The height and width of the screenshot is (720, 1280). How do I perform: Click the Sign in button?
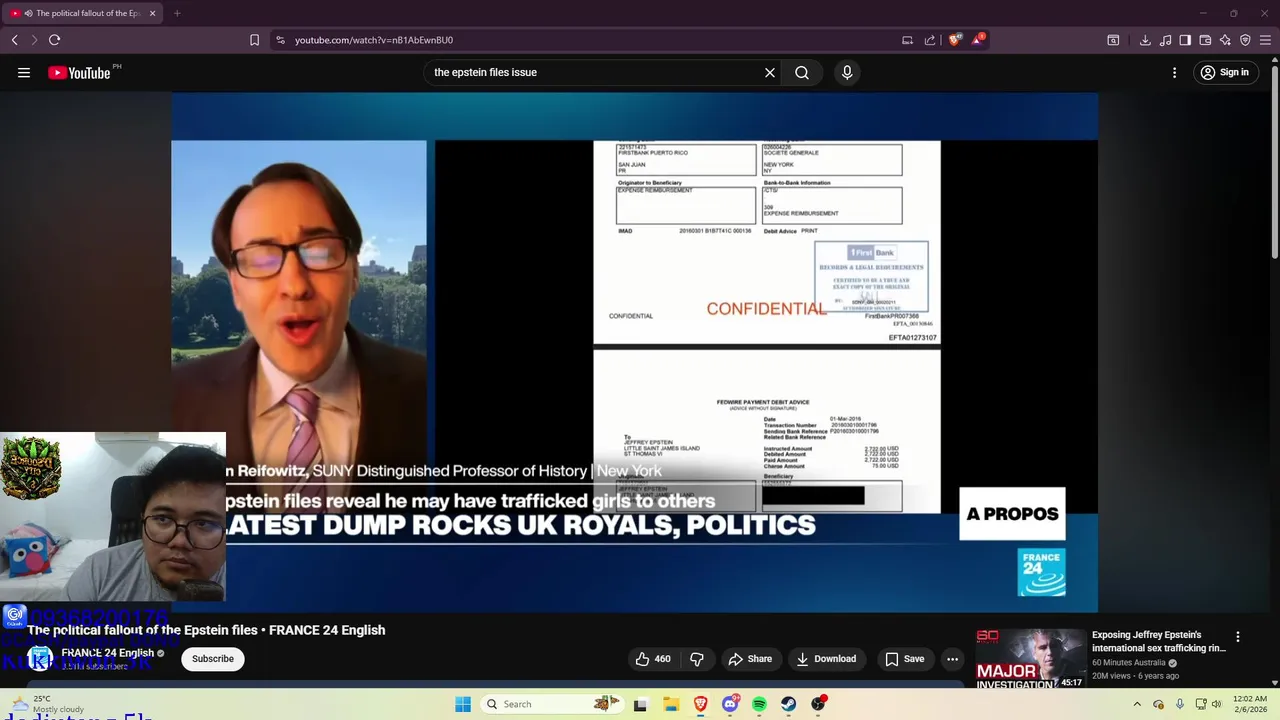(x=1225, y=72)
